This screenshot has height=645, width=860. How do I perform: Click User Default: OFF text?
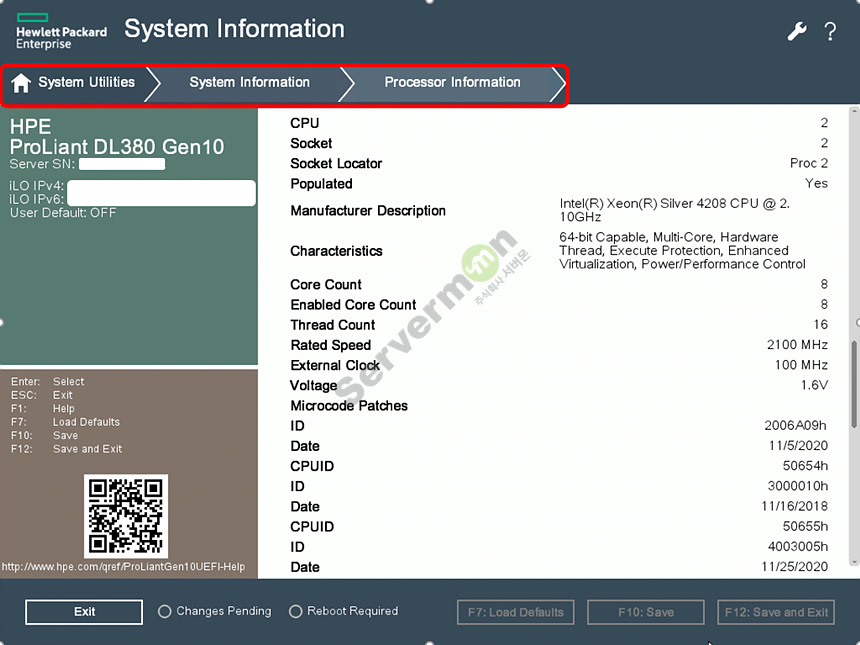point(63,213)
